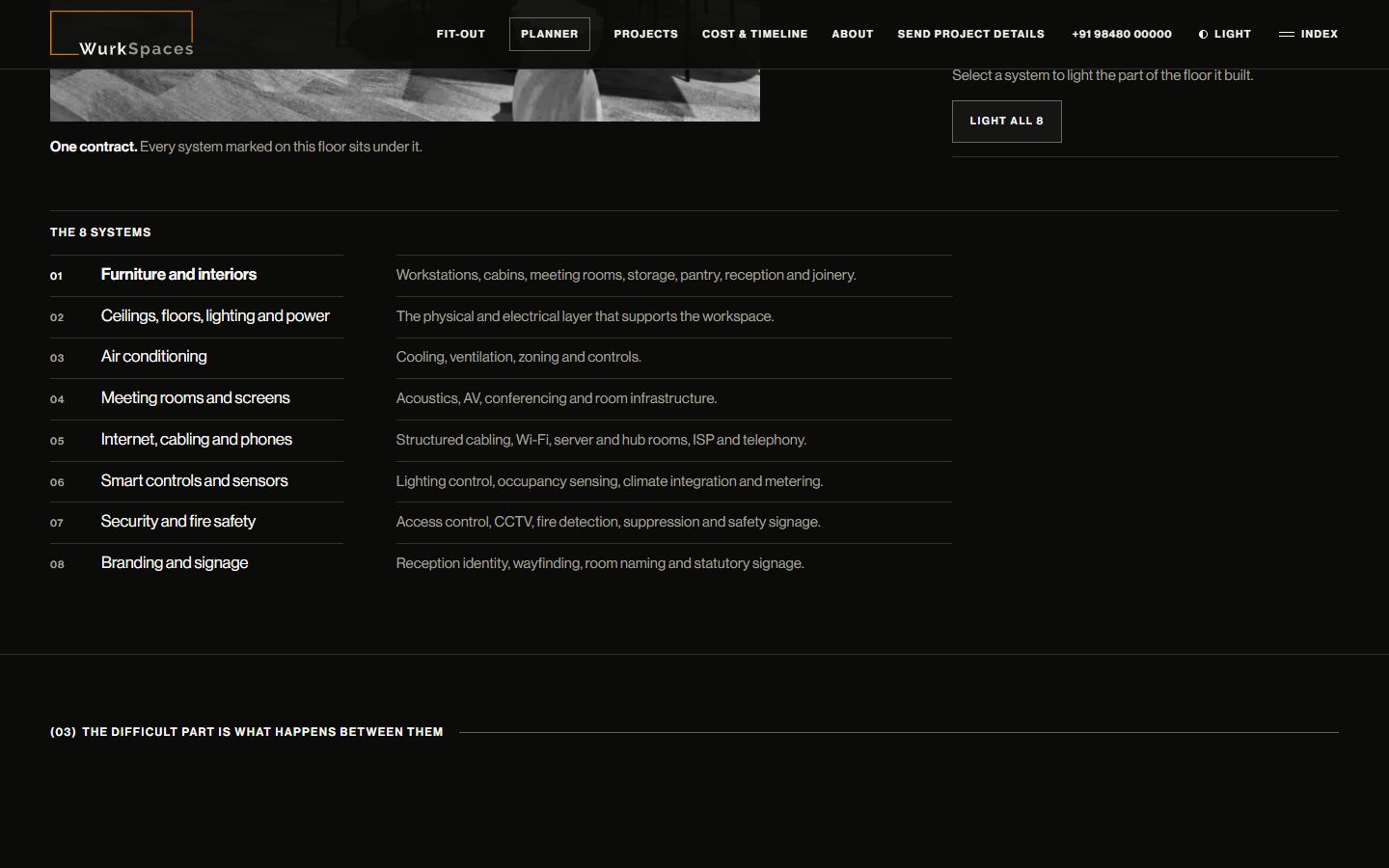The width and height of the screenshot is (1389, 868).
Task: Select Meeting rooms and screens system
Action: (197, 398)
